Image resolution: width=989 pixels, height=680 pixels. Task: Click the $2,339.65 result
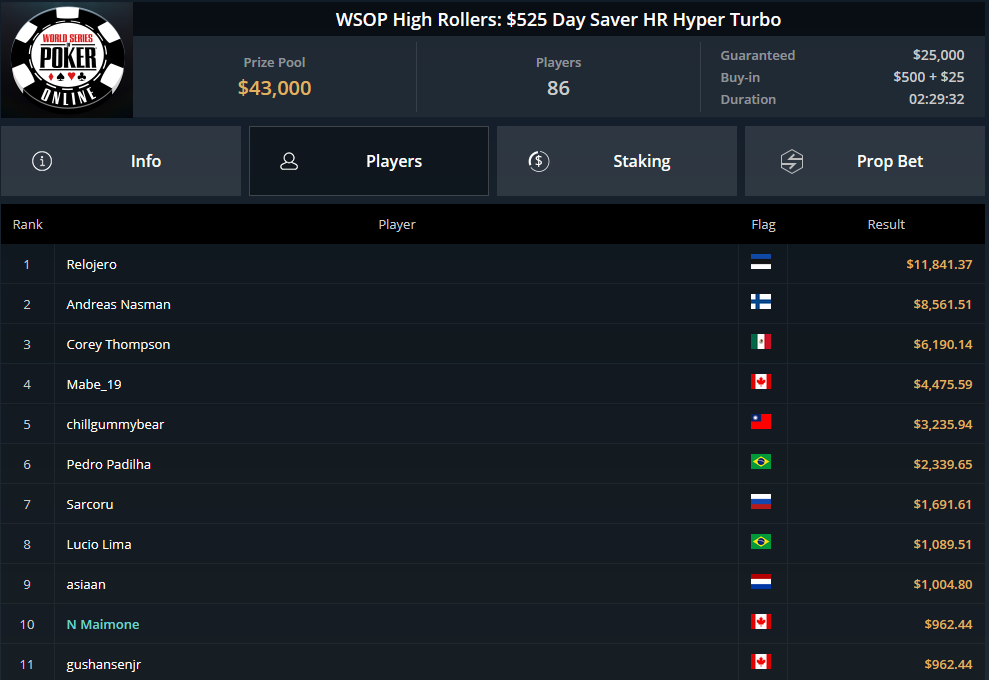pyautogui.click(x=942, y=464)
